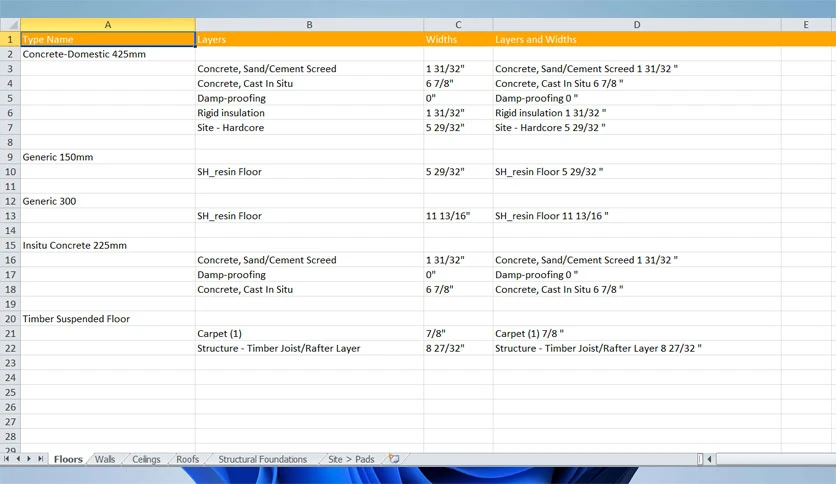
Task: Select 'Rigid insulation 1 31/32' combined cell
Action: [637, 113]
